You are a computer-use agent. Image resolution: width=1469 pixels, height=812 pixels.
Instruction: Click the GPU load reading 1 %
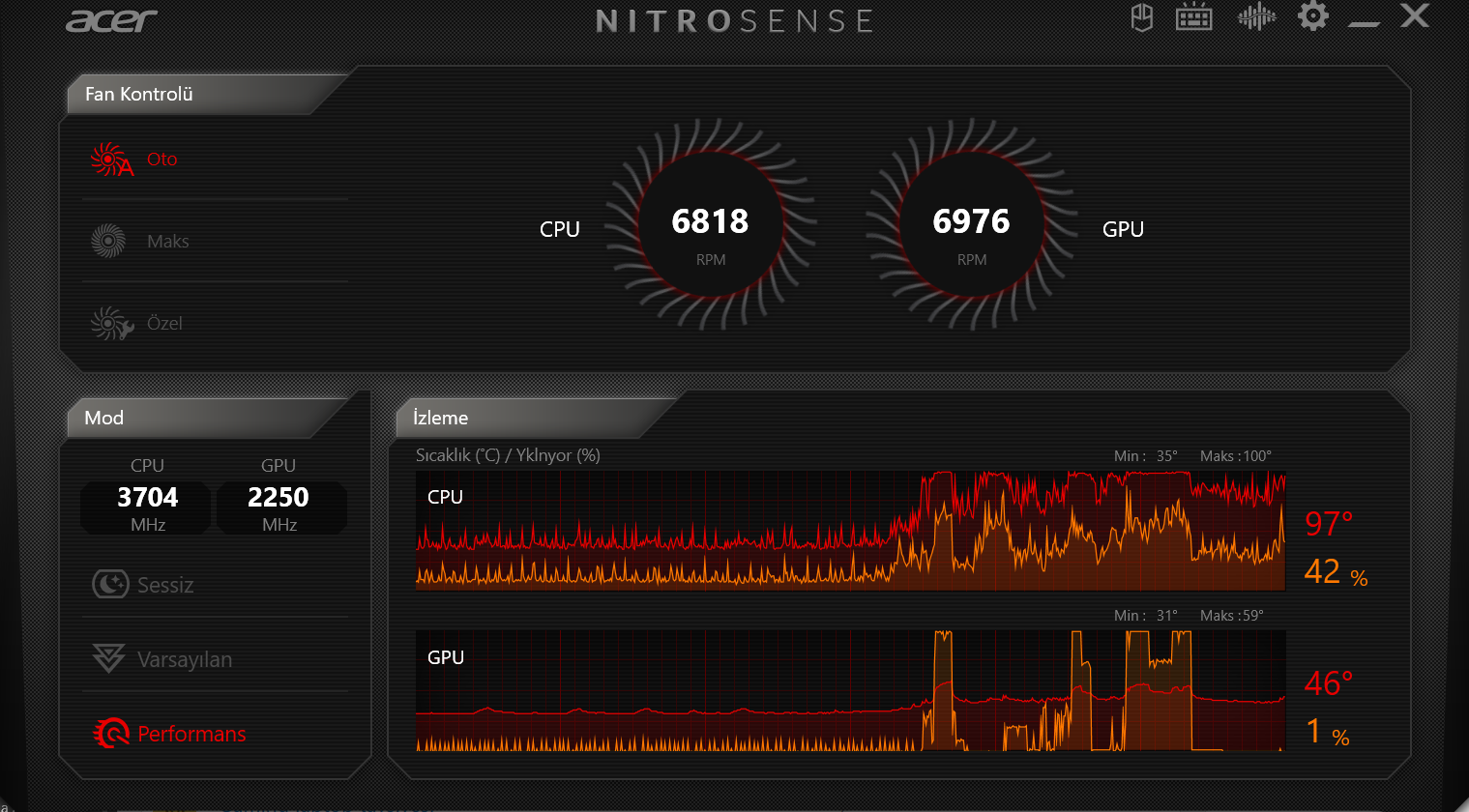coord(1327,732)
